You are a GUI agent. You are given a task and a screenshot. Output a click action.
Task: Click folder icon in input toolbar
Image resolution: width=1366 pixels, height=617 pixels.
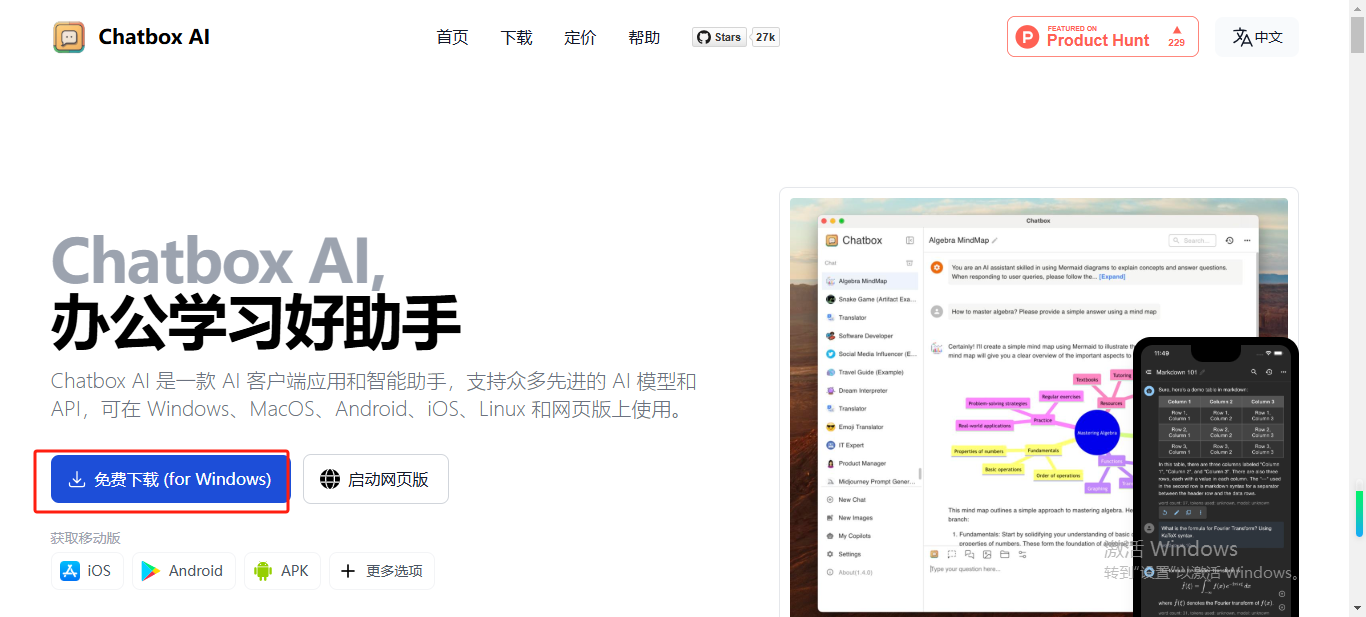point(1004,554)
